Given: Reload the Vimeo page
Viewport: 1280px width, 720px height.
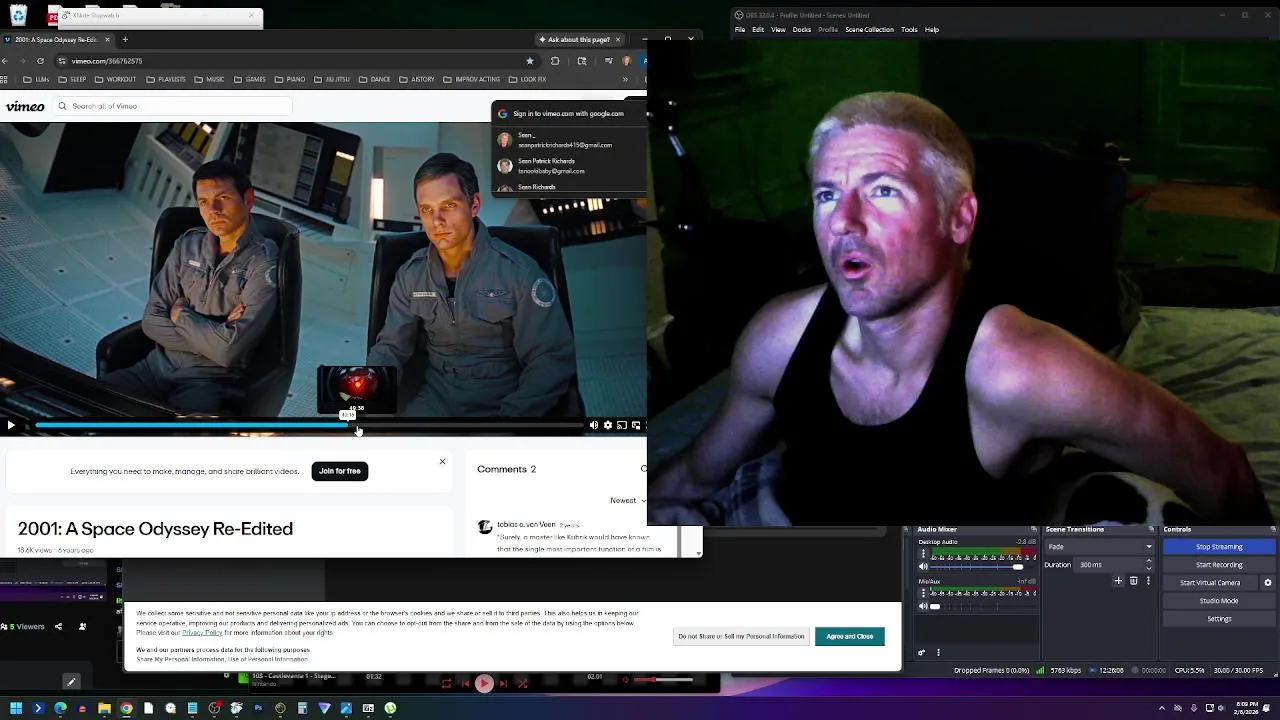Looking at the screenshot, I should coord(40,61).
